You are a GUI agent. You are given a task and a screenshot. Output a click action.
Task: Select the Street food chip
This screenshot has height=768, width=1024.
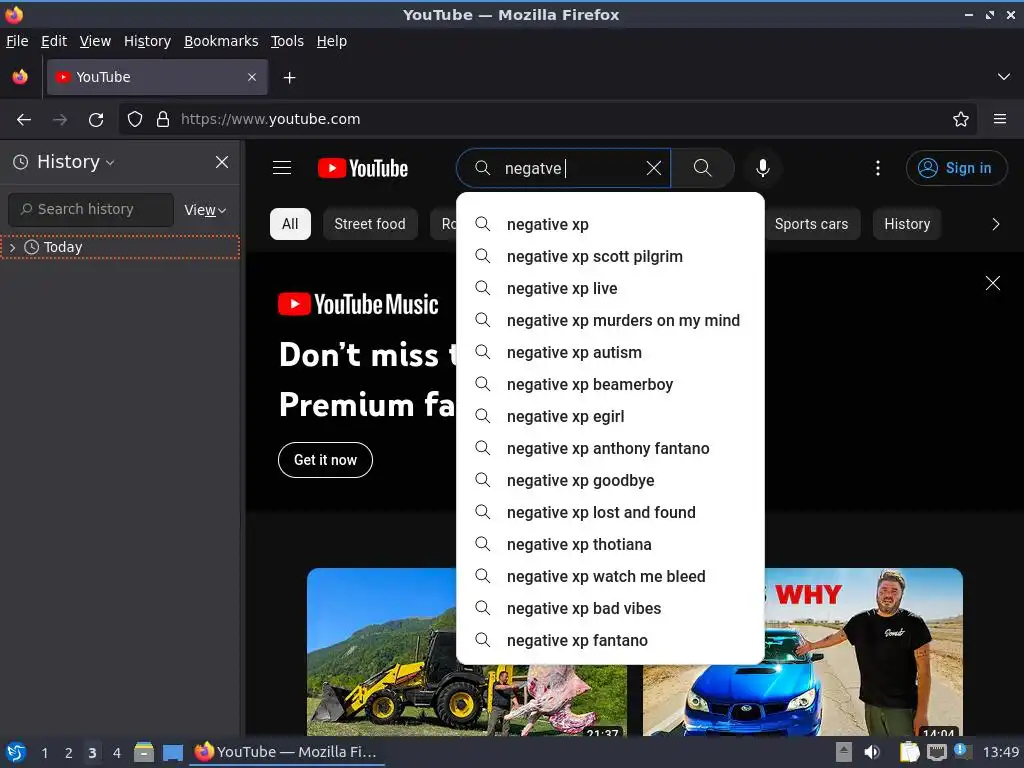tap(370, 224)
